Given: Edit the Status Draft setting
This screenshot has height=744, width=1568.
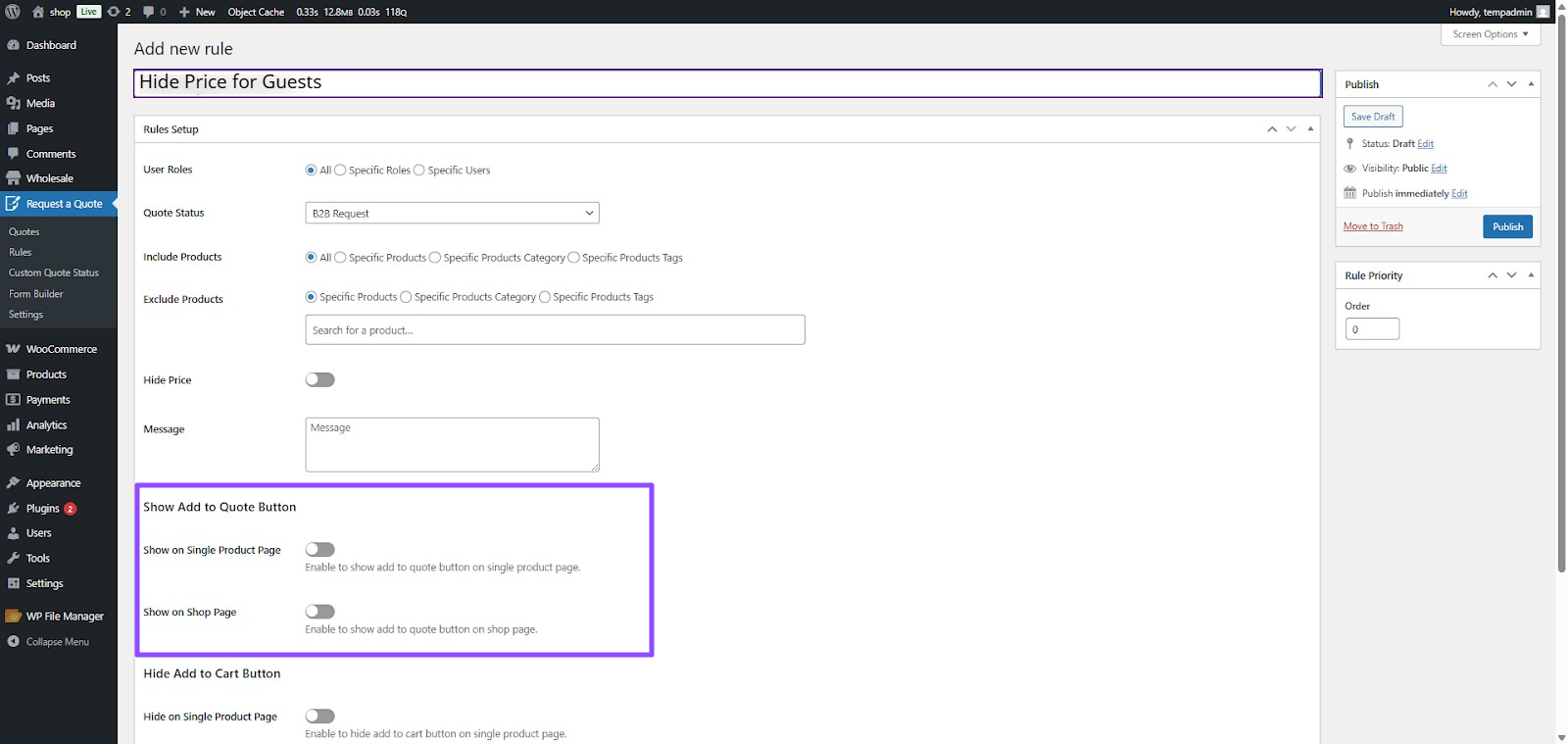Looking at the screenshot, I should (1425, 144).
